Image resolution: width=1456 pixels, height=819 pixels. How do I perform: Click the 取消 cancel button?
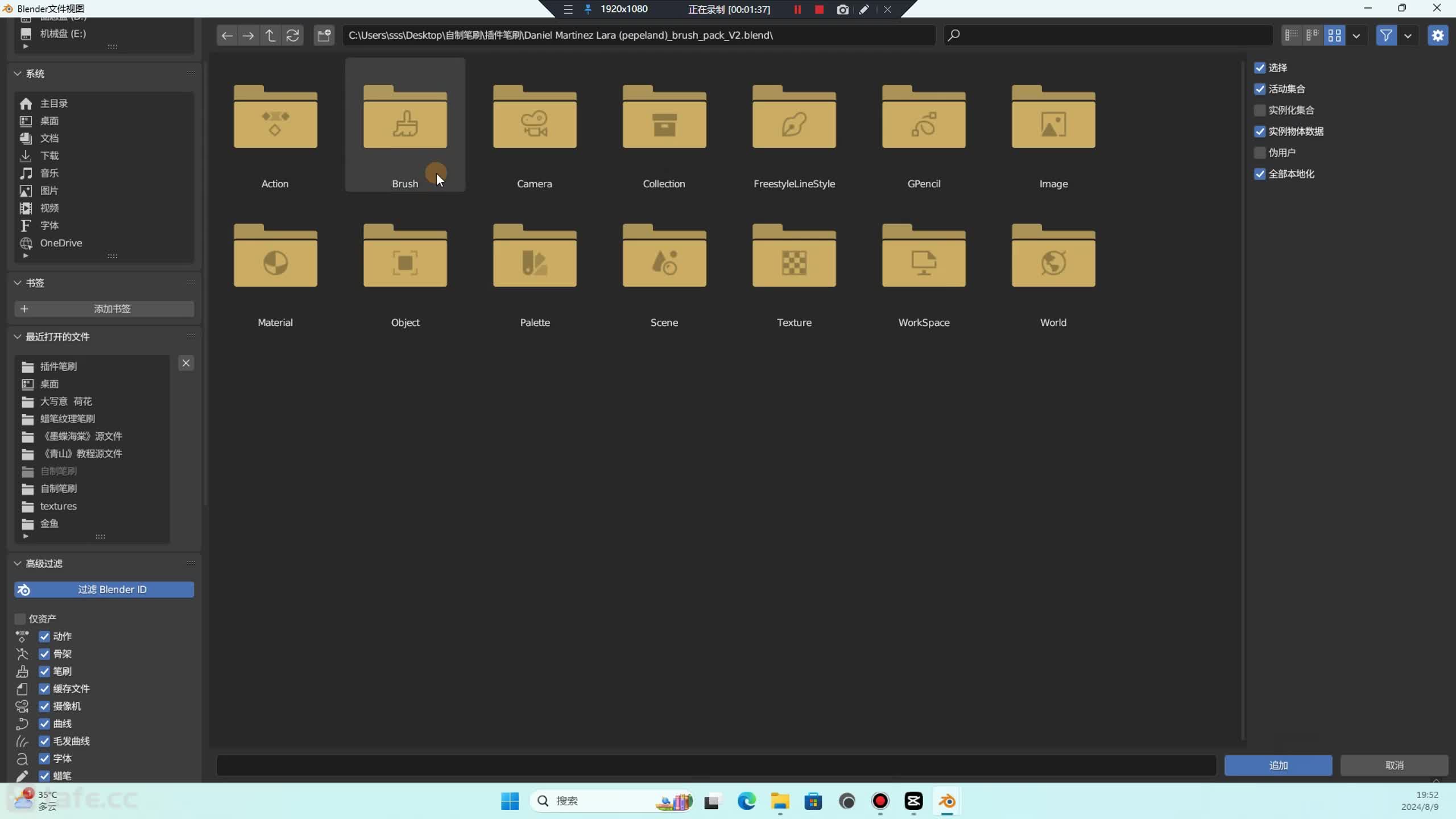click(x=1394, y=766)
